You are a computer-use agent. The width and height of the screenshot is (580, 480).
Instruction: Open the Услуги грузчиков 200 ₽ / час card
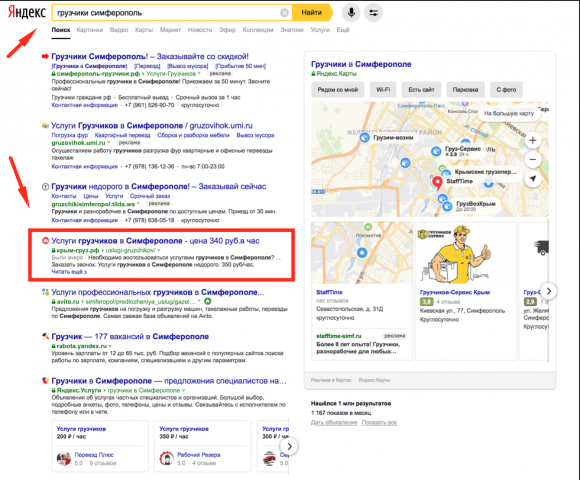pyautogui.click(x=100, y=446)
